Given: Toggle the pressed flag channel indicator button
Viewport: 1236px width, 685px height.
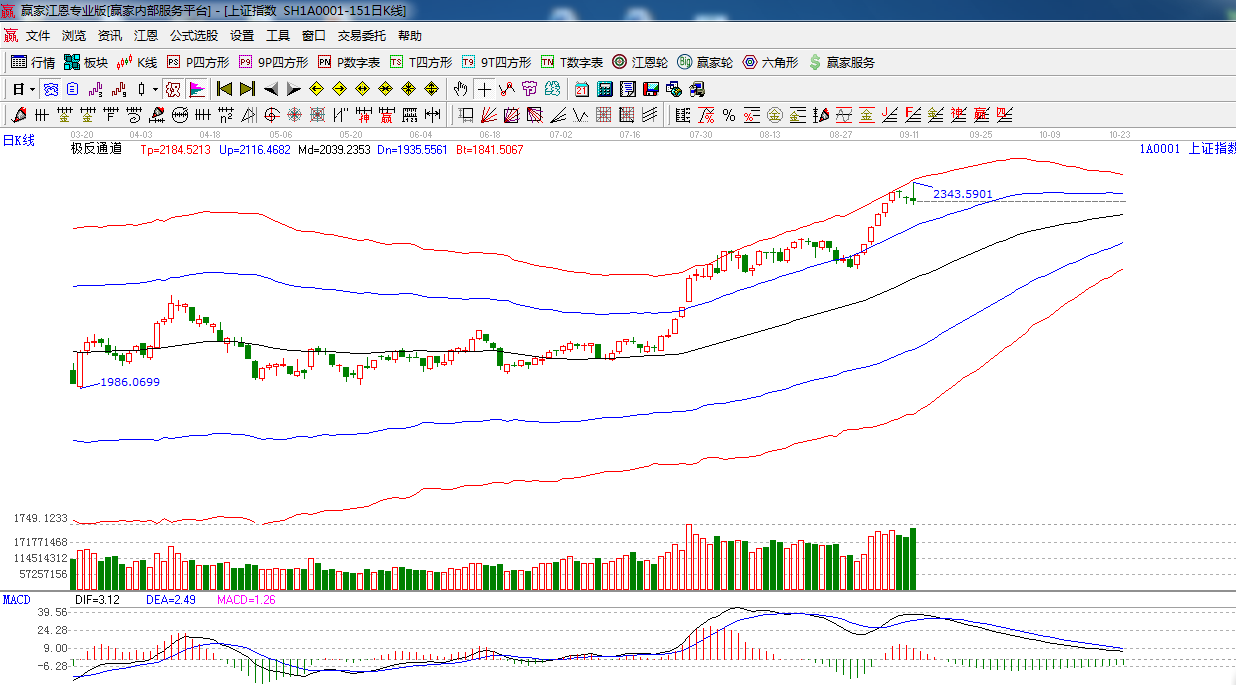Looking at the screenshot, I should [197, 89].
